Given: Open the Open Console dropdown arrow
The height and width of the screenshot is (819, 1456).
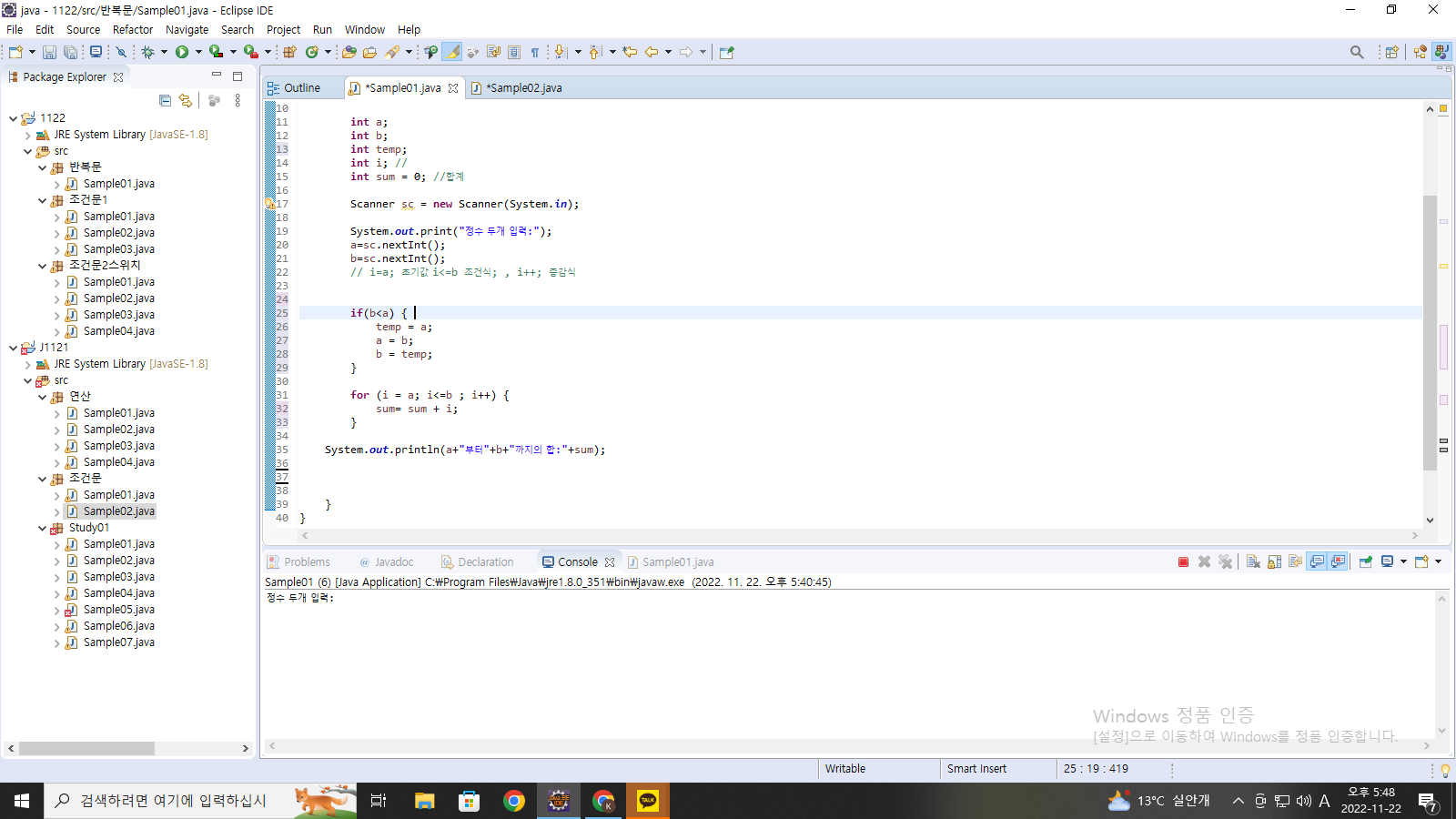Looking at the screenshot, I should point(1438,562).
